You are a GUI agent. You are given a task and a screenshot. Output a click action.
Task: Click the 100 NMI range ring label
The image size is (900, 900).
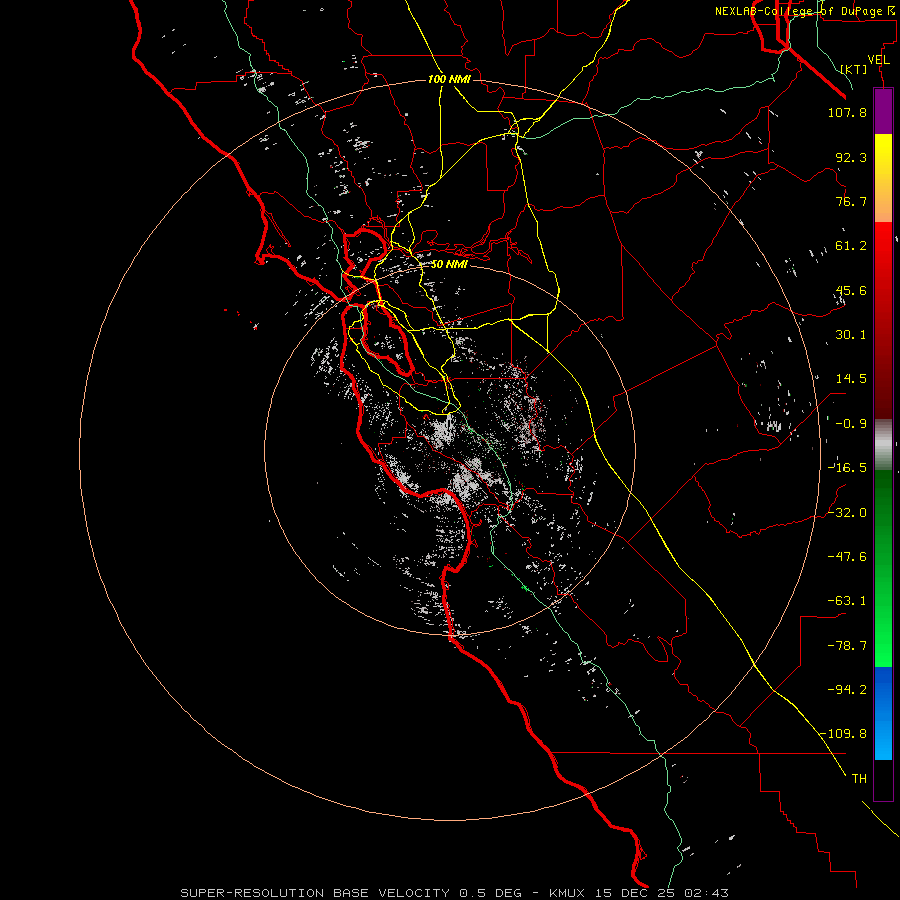pyautogui.click(x=449, y=79)
